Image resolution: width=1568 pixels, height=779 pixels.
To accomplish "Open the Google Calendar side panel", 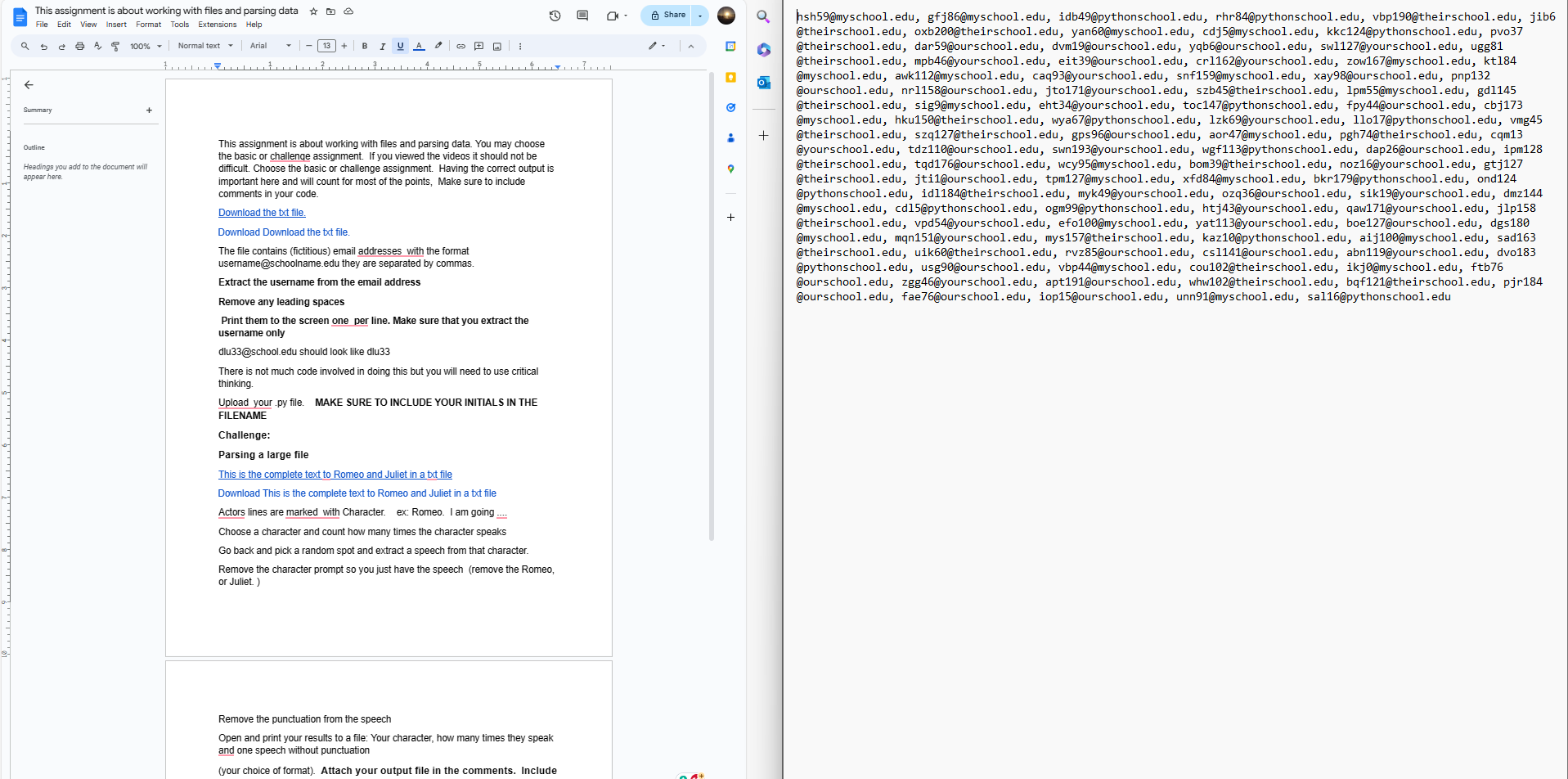I will [x=730, y=47].
